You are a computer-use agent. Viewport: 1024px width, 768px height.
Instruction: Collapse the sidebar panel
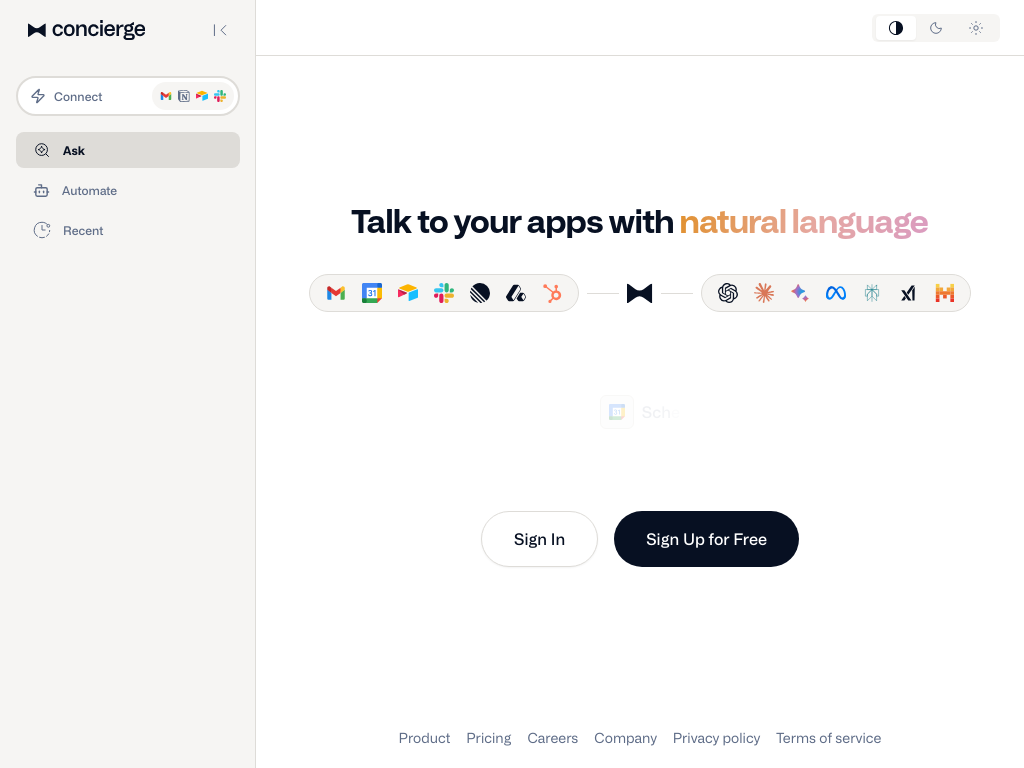click(220, 30)
